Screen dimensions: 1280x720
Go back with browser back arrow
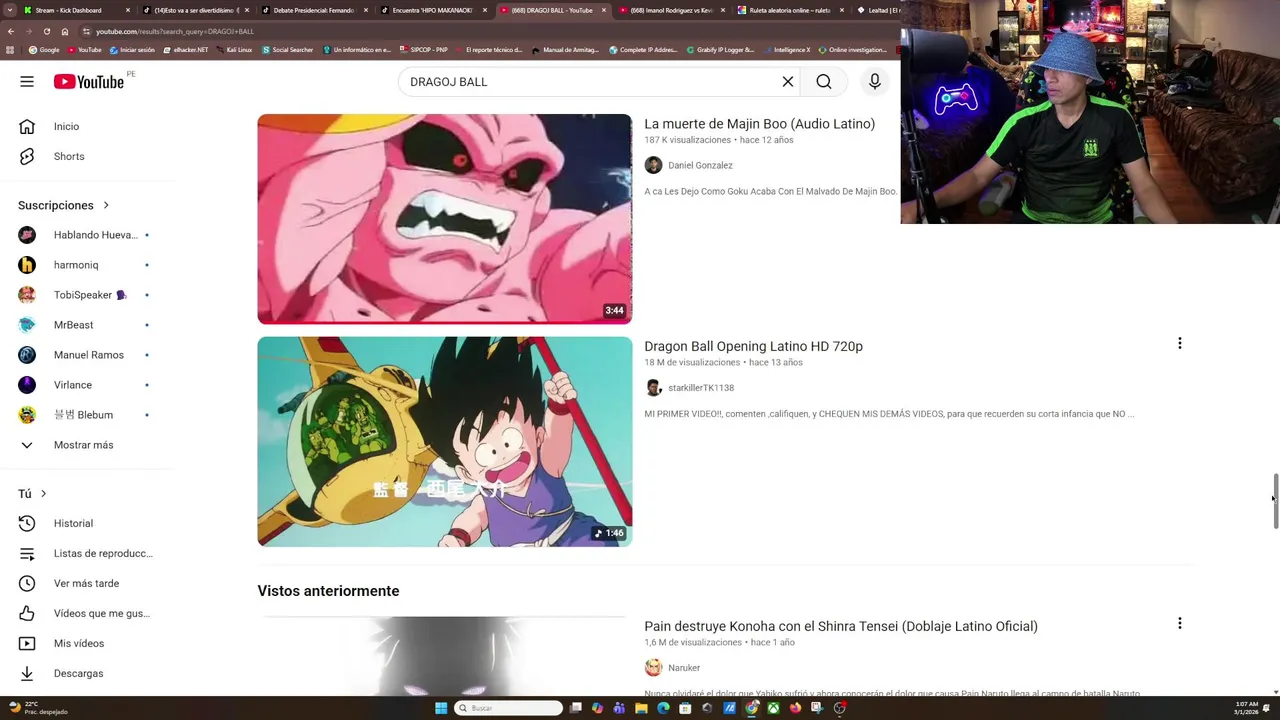click(x=11, y=31)
